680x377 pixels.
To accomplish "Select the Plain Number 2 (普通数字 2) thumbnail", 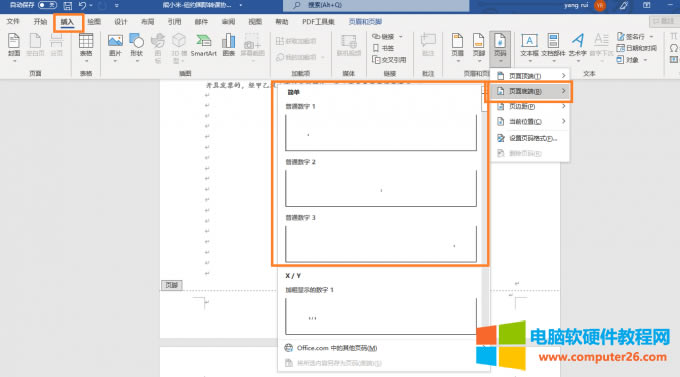I will [381, 188].
